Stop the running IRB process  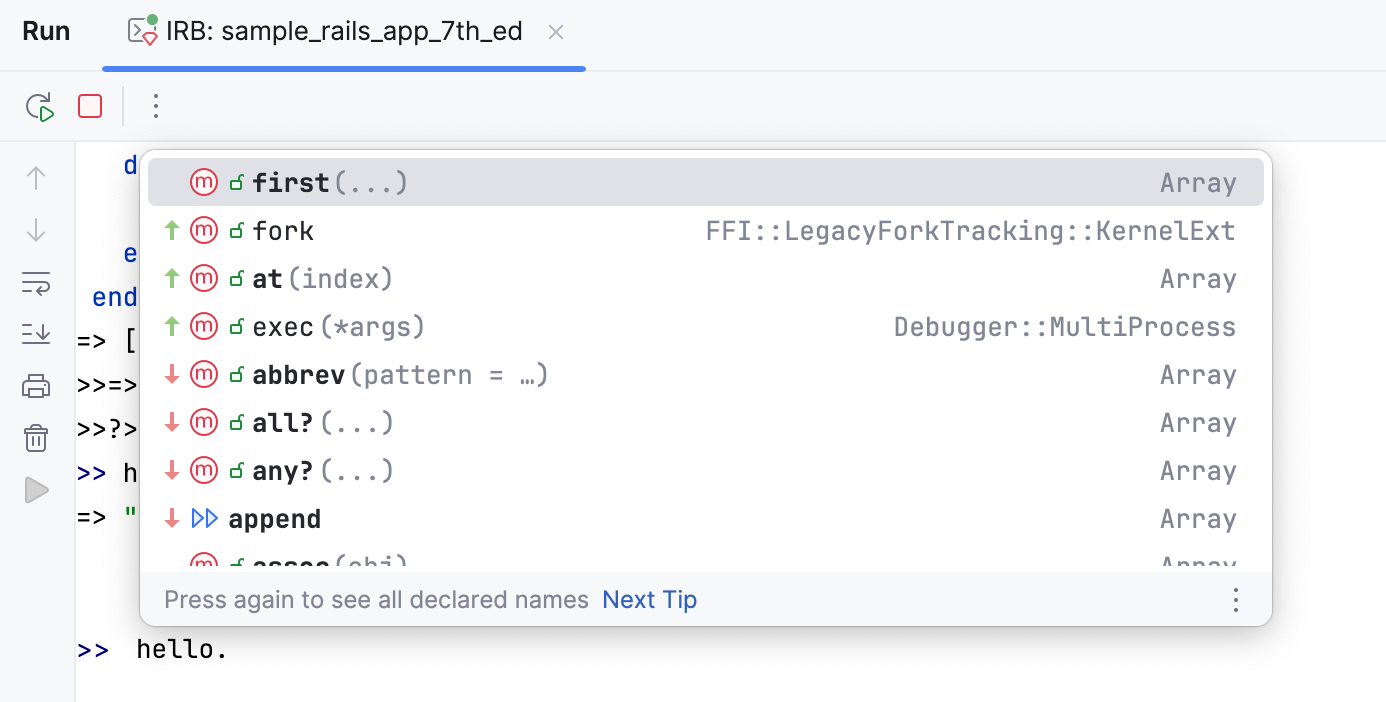90,106
